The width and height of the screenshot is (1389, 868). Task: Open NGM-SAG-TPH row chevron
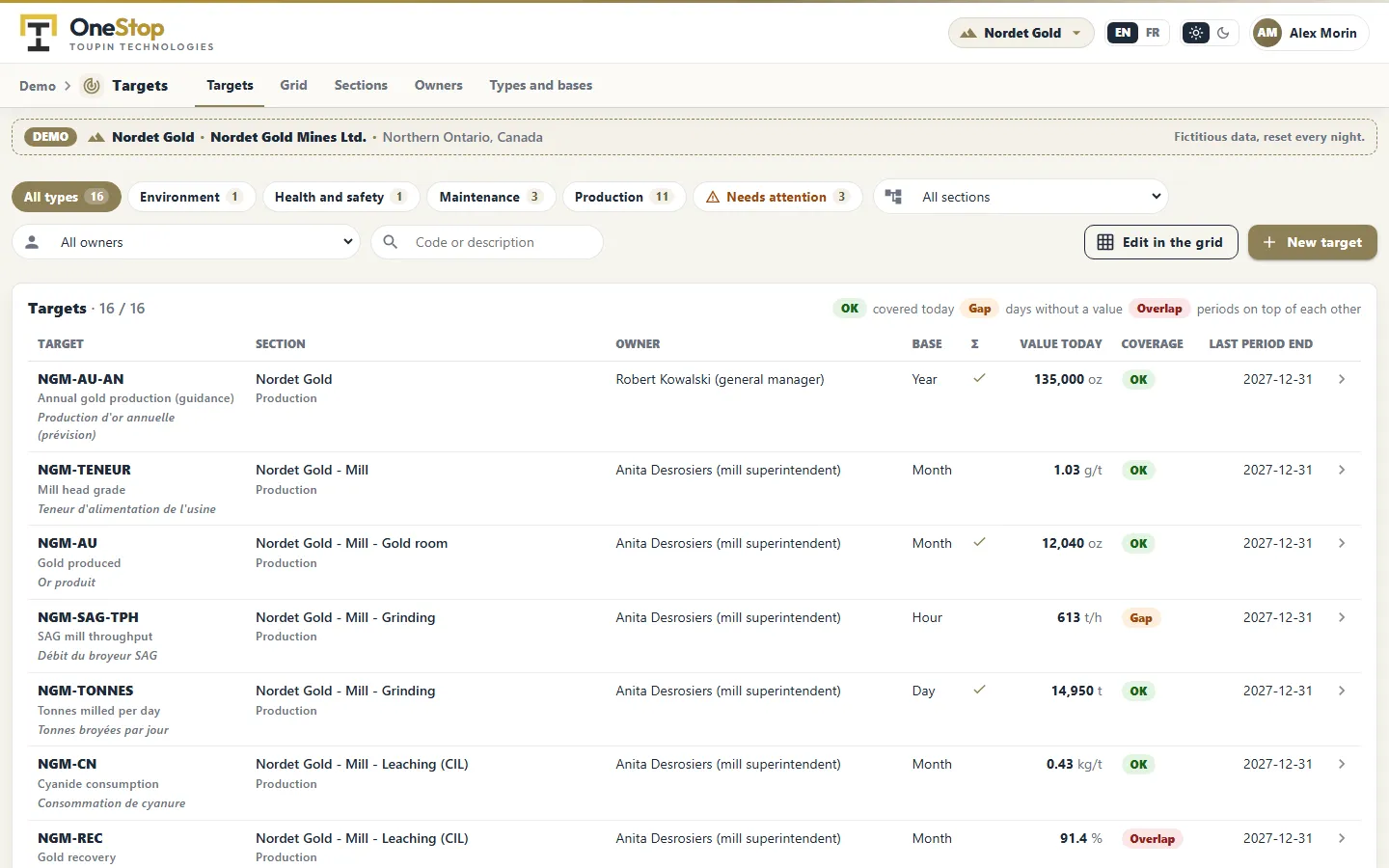click(1342, 617)
